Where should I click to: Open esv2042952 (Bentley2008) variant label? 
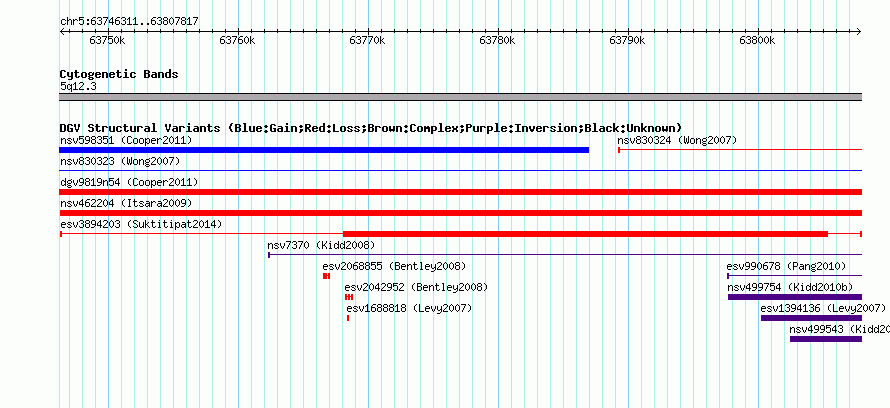tap(415, 288)
